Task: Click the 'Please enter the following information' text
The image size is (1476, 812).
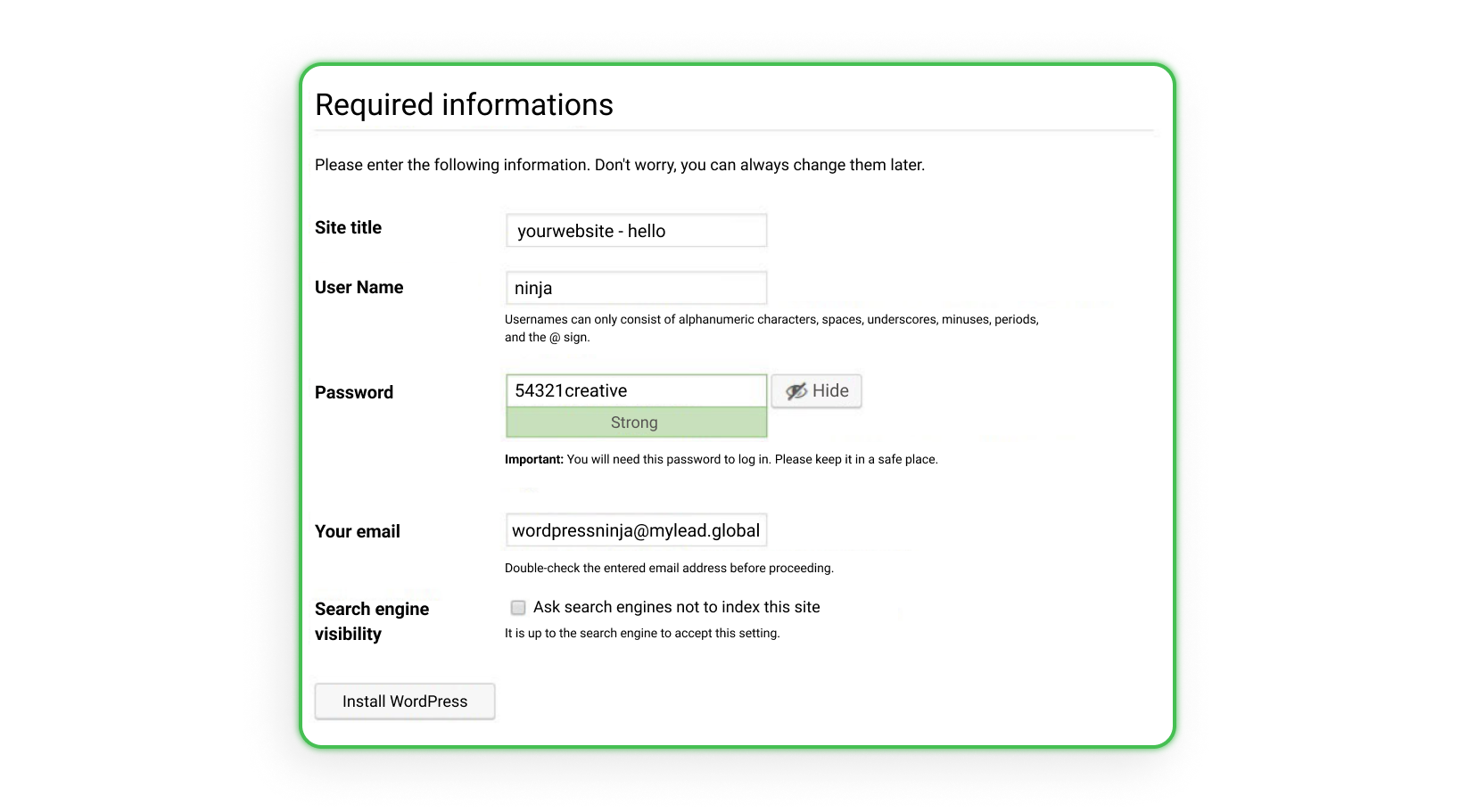Action: click(620, 165)
